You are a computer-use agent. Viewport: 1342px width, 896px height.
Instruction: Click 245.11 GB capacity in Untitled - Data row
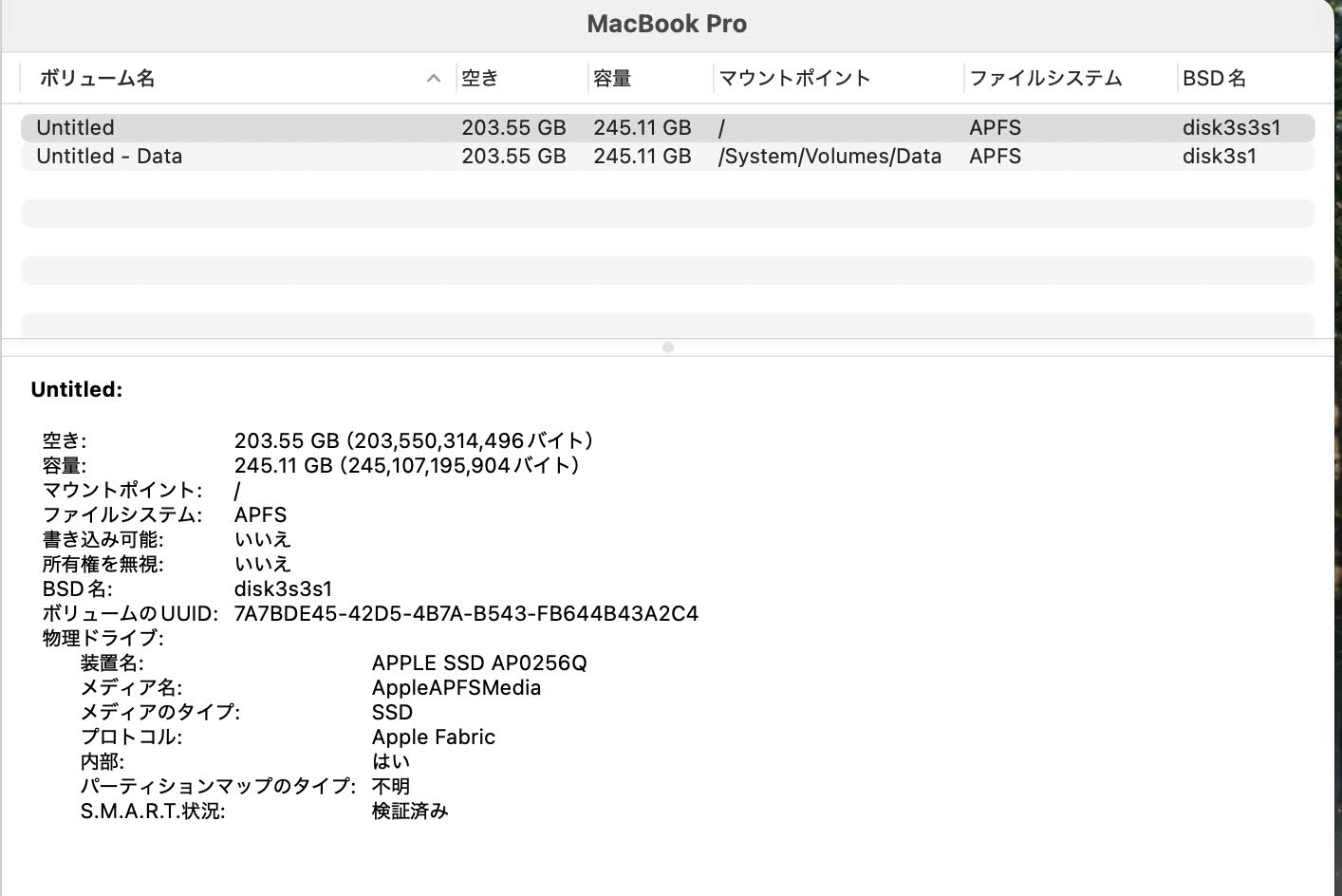point(643,157)
